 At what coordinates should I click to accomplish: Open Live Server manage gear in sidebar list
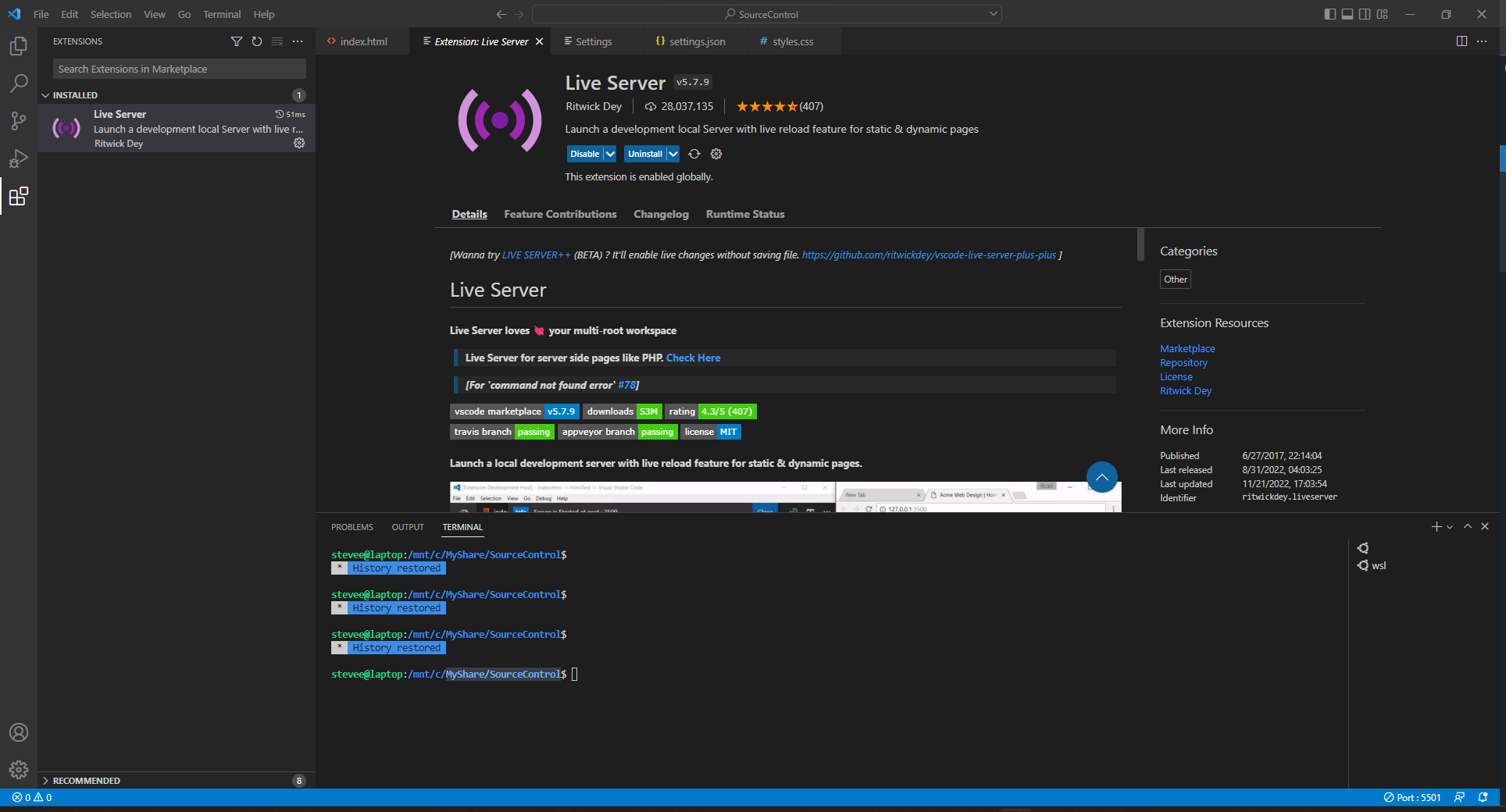point(299,143)
